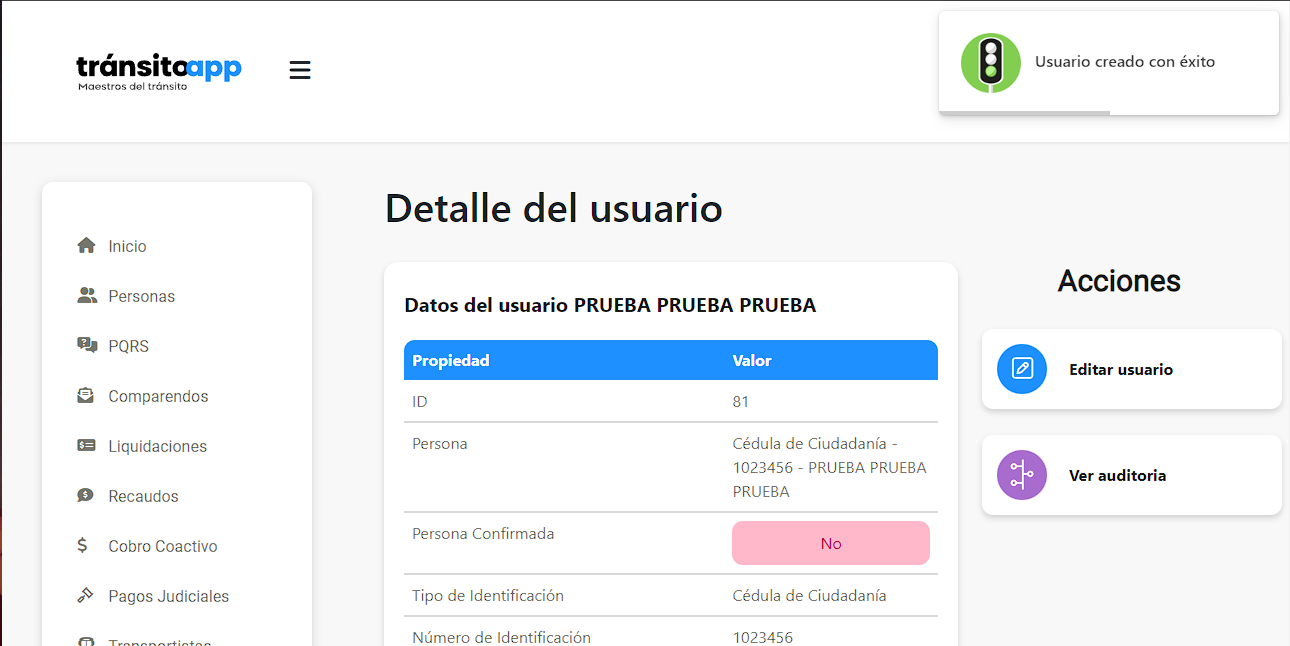Click the Comparendos inbox icon
The height and width of the screenshot is (646, 1290).
coord(87,396)
